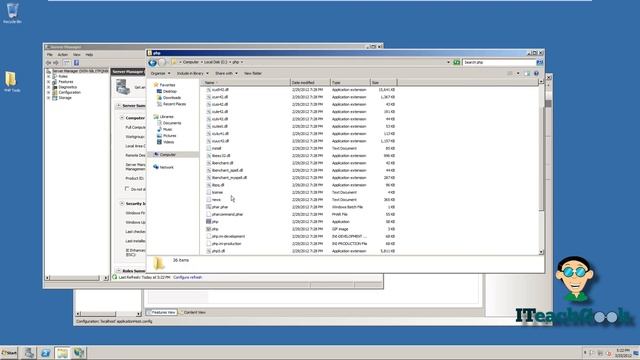Expand the Features node in Server Manager
The width and height of the screenshot is (640, 360).
click(49, 82)
